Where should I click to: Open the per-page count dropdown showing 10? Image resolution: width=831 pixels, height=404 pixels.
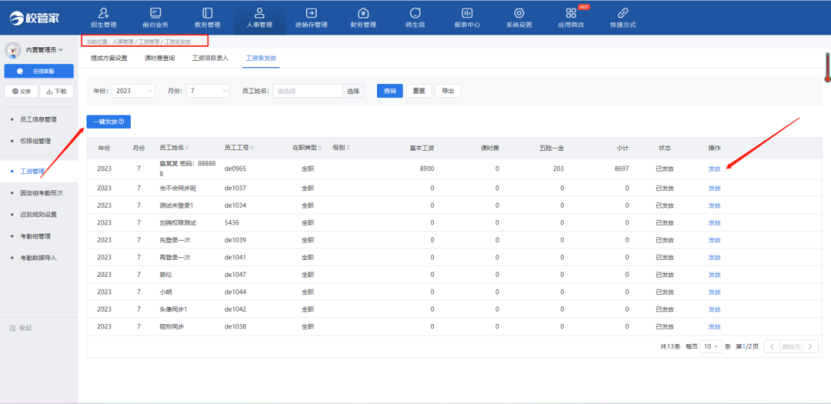pyautogui.click(x=709, y=346)
